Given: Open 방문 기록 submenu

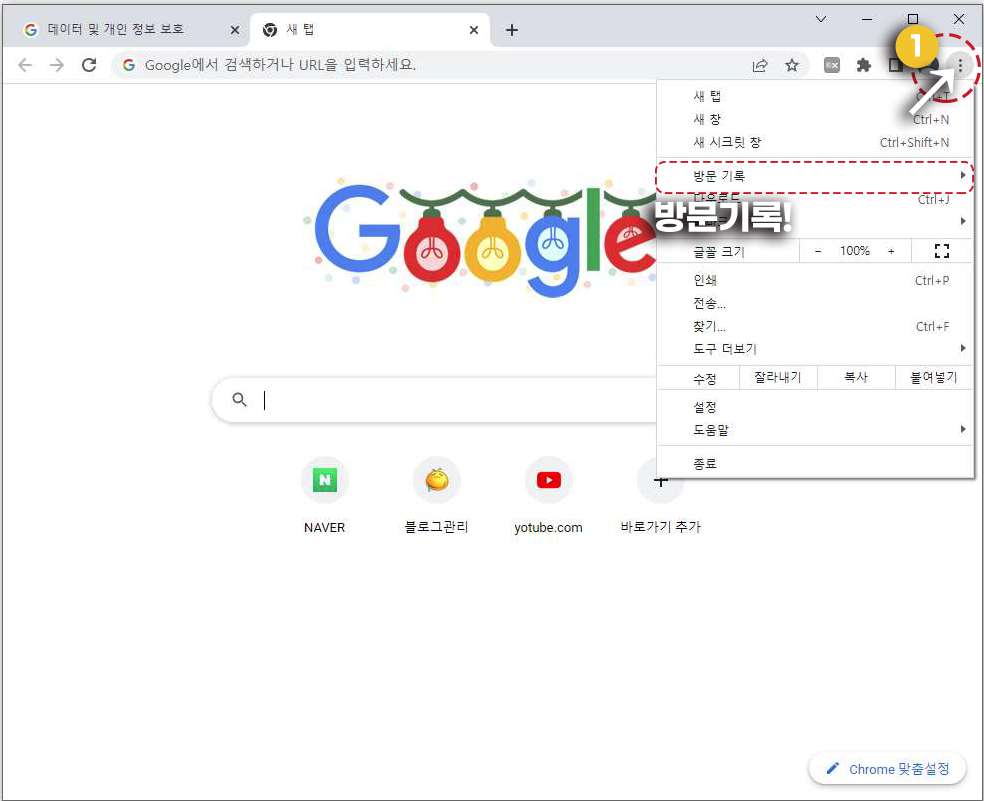Looking at the screenshot, I should tap(815, 176).
